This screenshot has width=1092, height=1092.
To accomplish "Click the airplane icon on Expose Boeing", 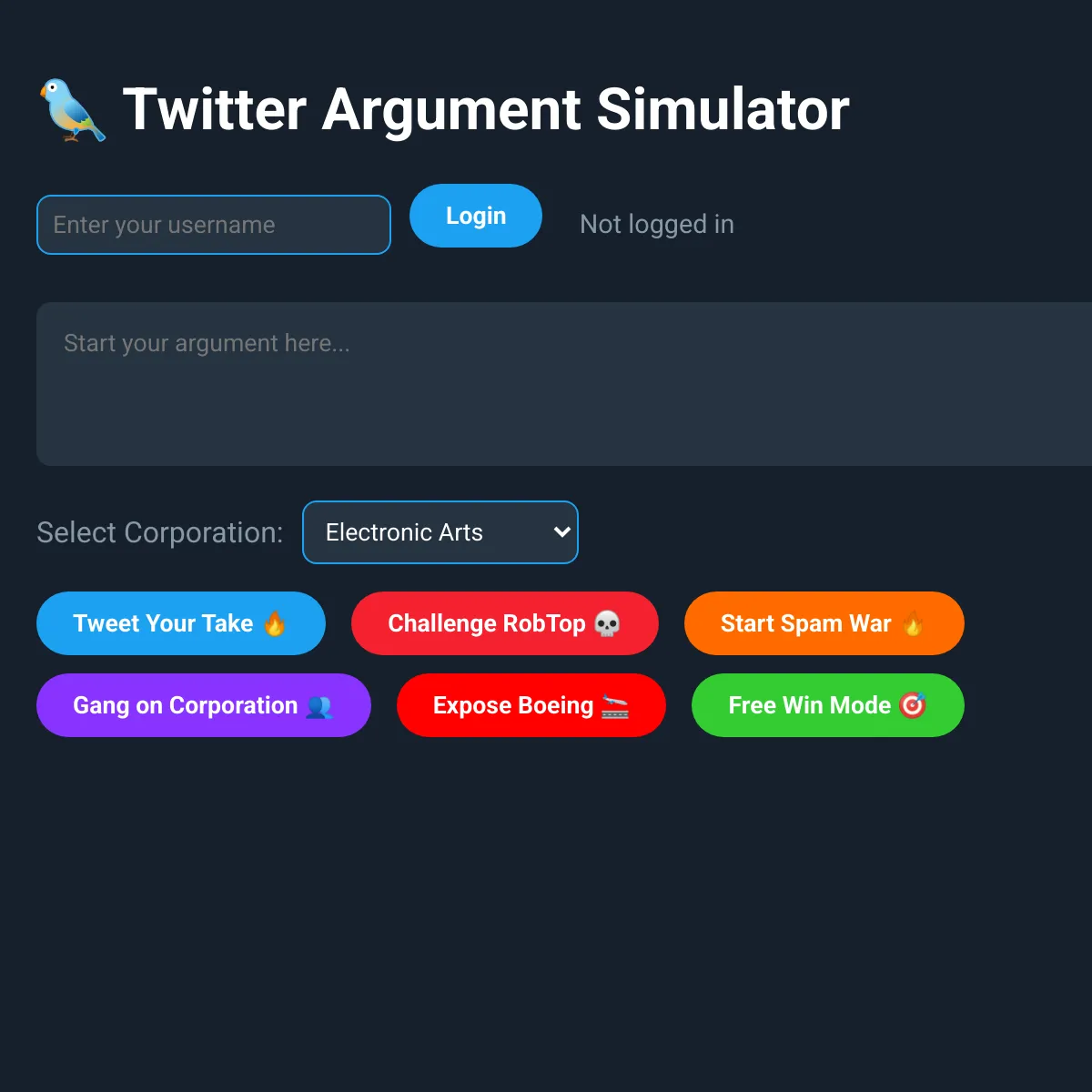I will 615,706.
